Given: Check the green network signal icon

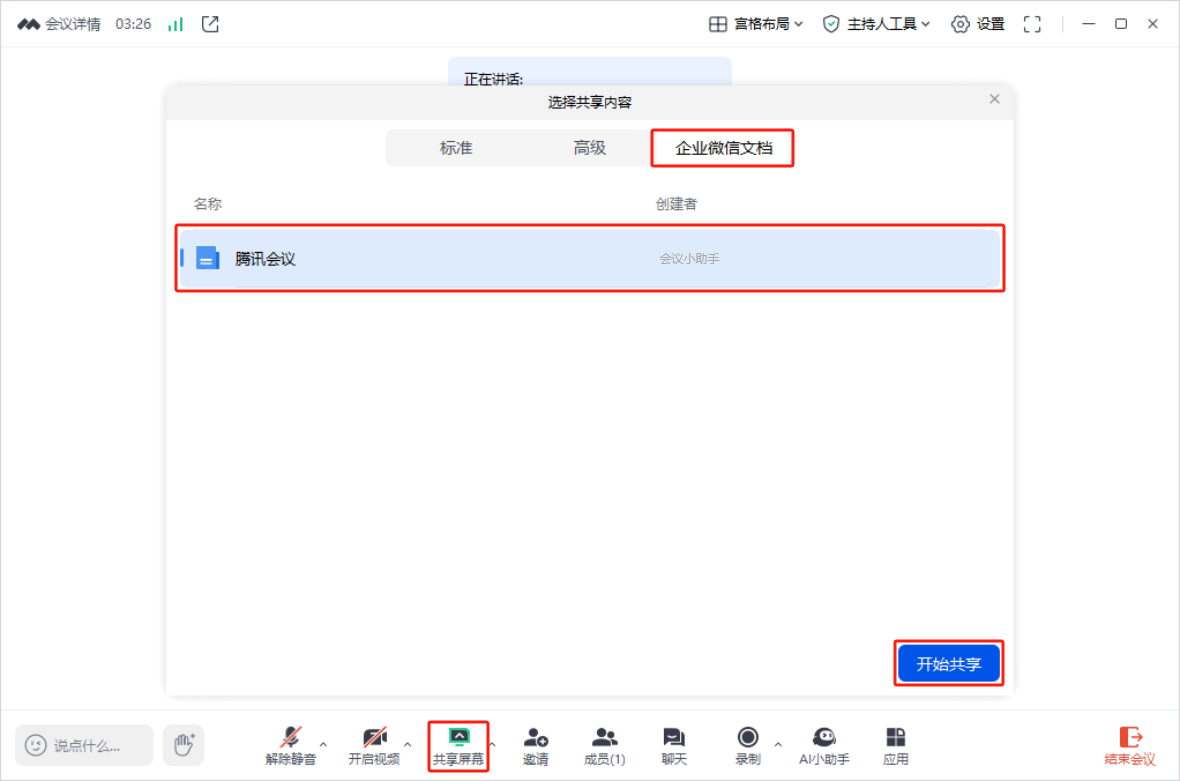Looking at the screenshot, I should pyautogui.click(x=175, y=24).
